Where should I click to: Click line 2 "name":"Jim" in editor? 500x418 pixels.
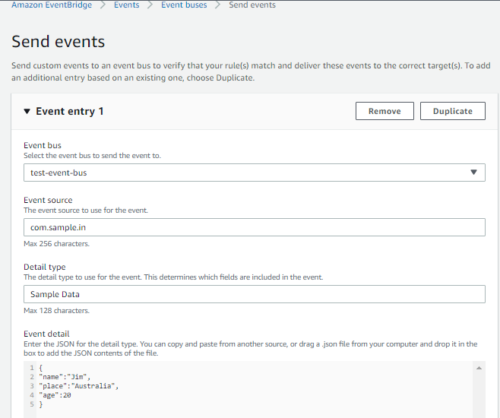(65, 377)
